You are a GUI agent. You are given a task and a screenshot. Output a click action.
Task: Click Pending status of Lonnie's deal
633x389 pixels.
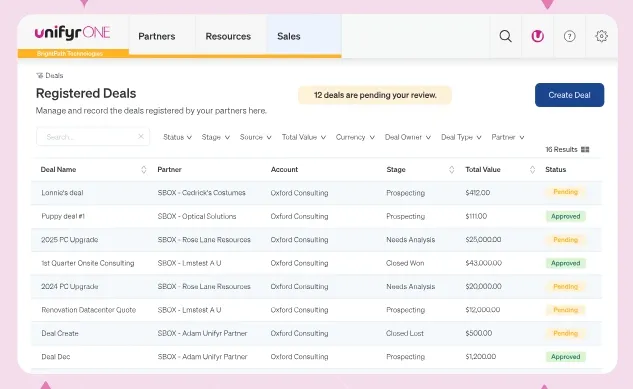[x=565, y=192]
